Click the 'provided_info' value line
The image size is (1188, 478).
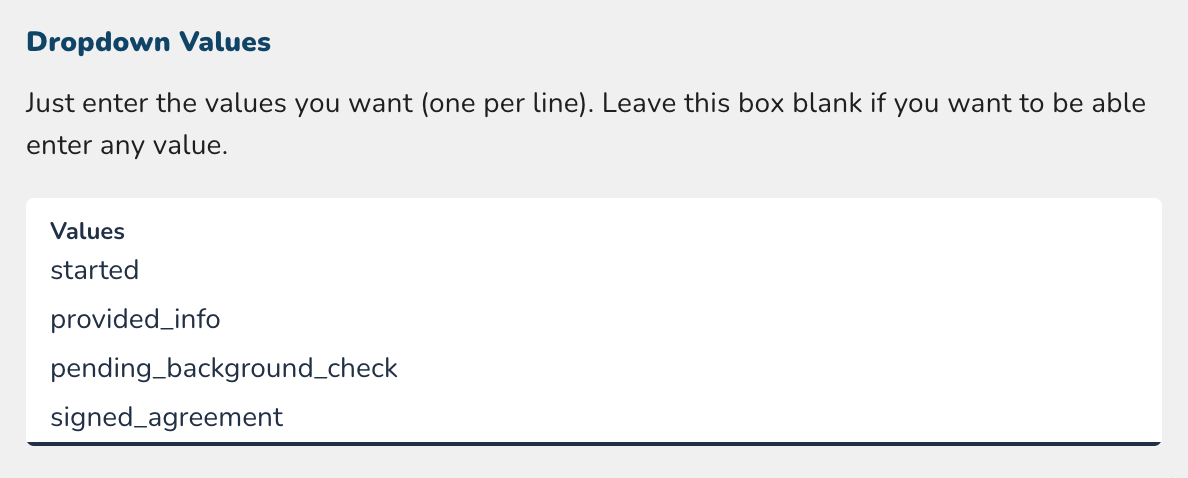click(135, 319)
